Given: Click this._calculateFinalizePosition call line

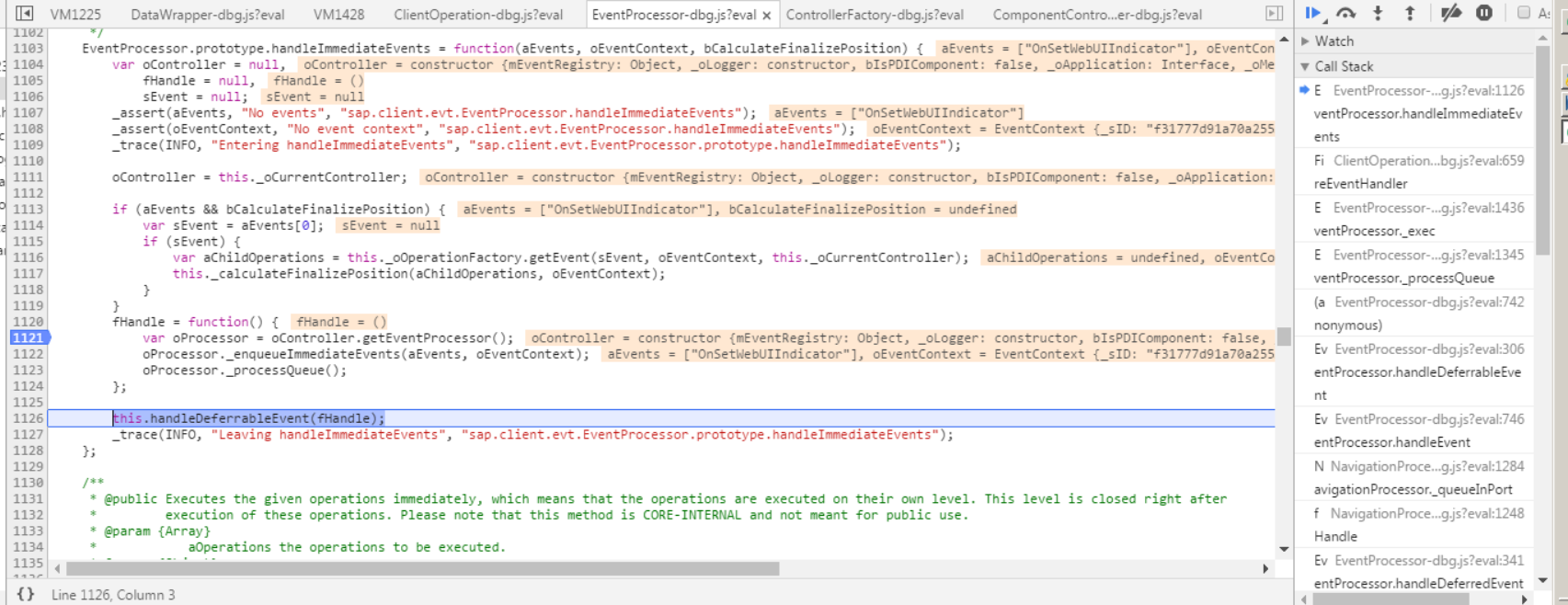Looking at the screenshot, I should pyautogui.click(x=418, y=273).
